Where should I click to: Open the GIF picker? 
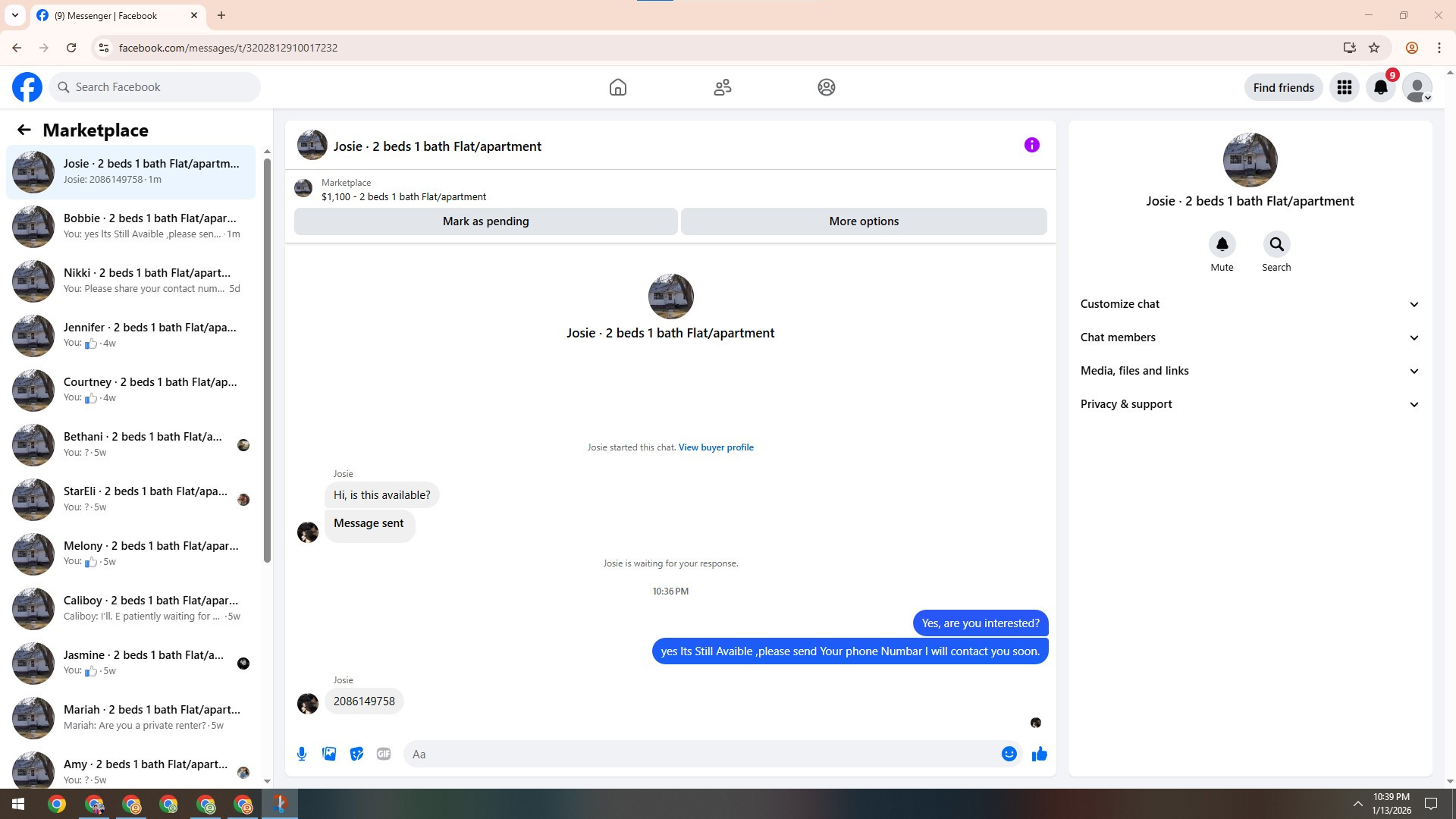click(x=384, y=754)
